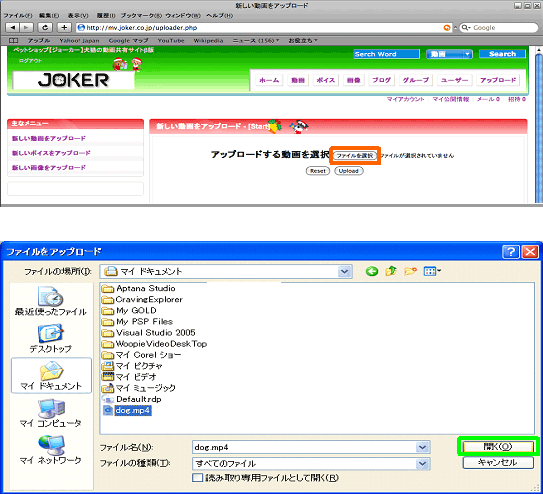This screenshot has height=494, width=543.
Task: Open the お役立ち bookmarks folder dropdown
Action: tap(303, 41)
